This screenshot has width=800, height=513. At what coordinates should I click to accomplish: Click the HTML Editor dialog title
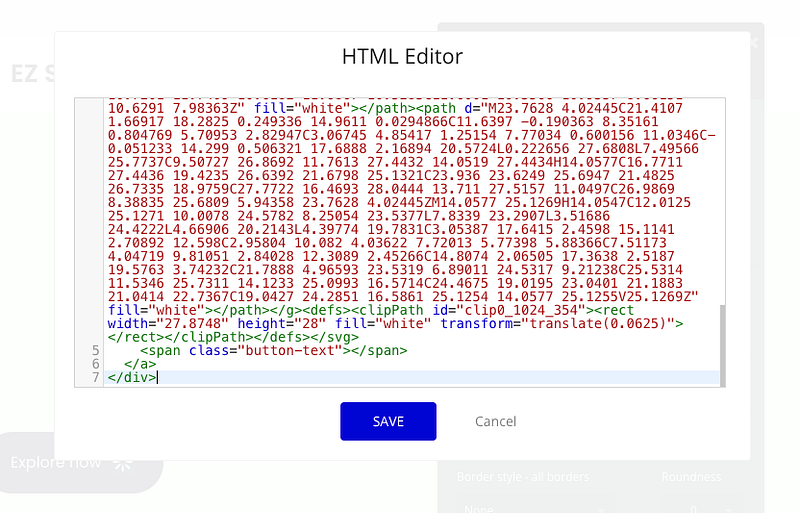402,57
